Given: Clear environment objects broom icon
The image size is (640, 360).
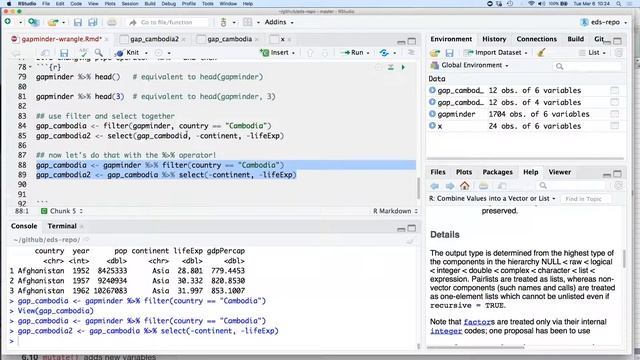Looking at the screenshot, I should click(542, 52).
